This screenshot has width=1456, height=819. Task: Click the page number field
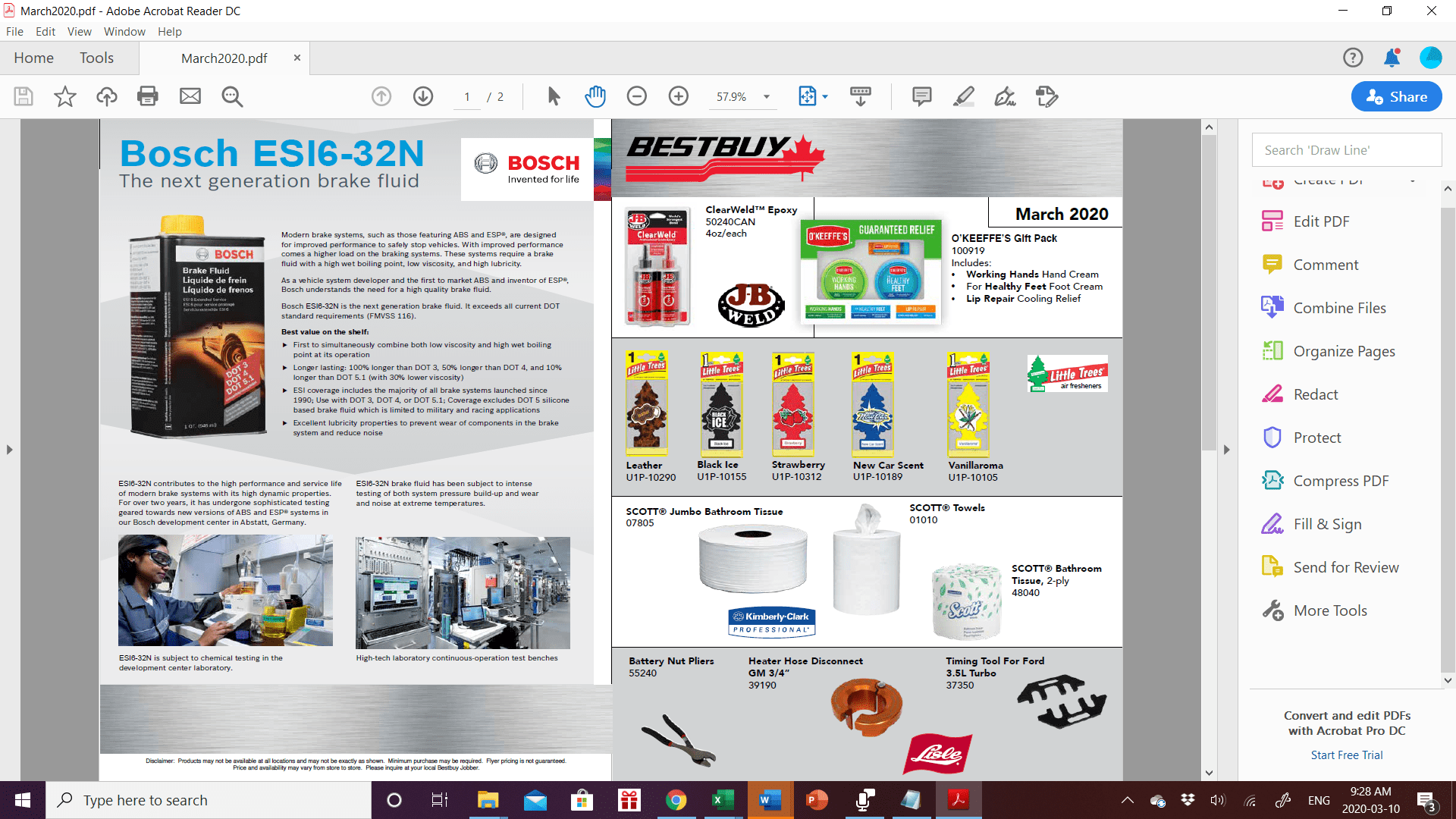(x=467, y=96)
